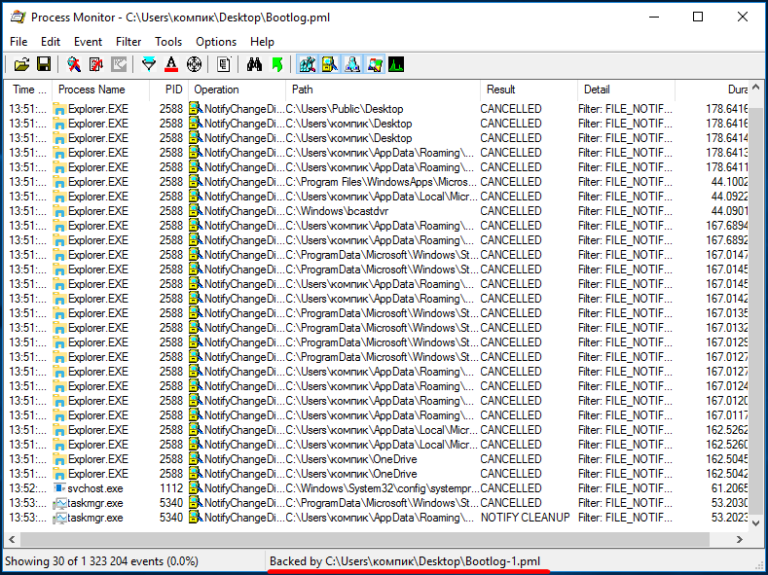The image size is (768, 575).
Task: Click the Find binoculars icon
Action: pos(254,65)
